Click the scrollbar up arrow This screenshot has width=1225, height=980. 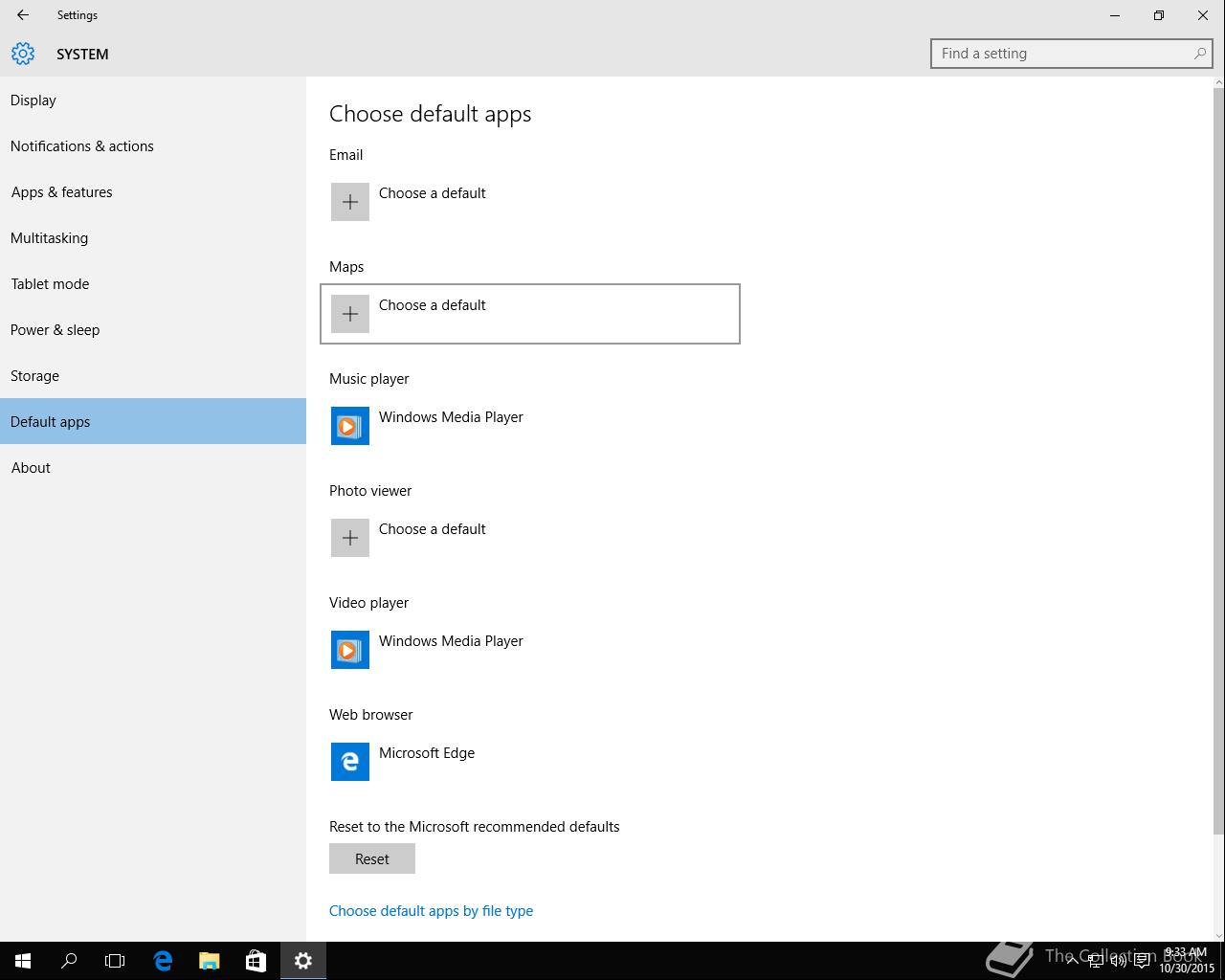1218,83
